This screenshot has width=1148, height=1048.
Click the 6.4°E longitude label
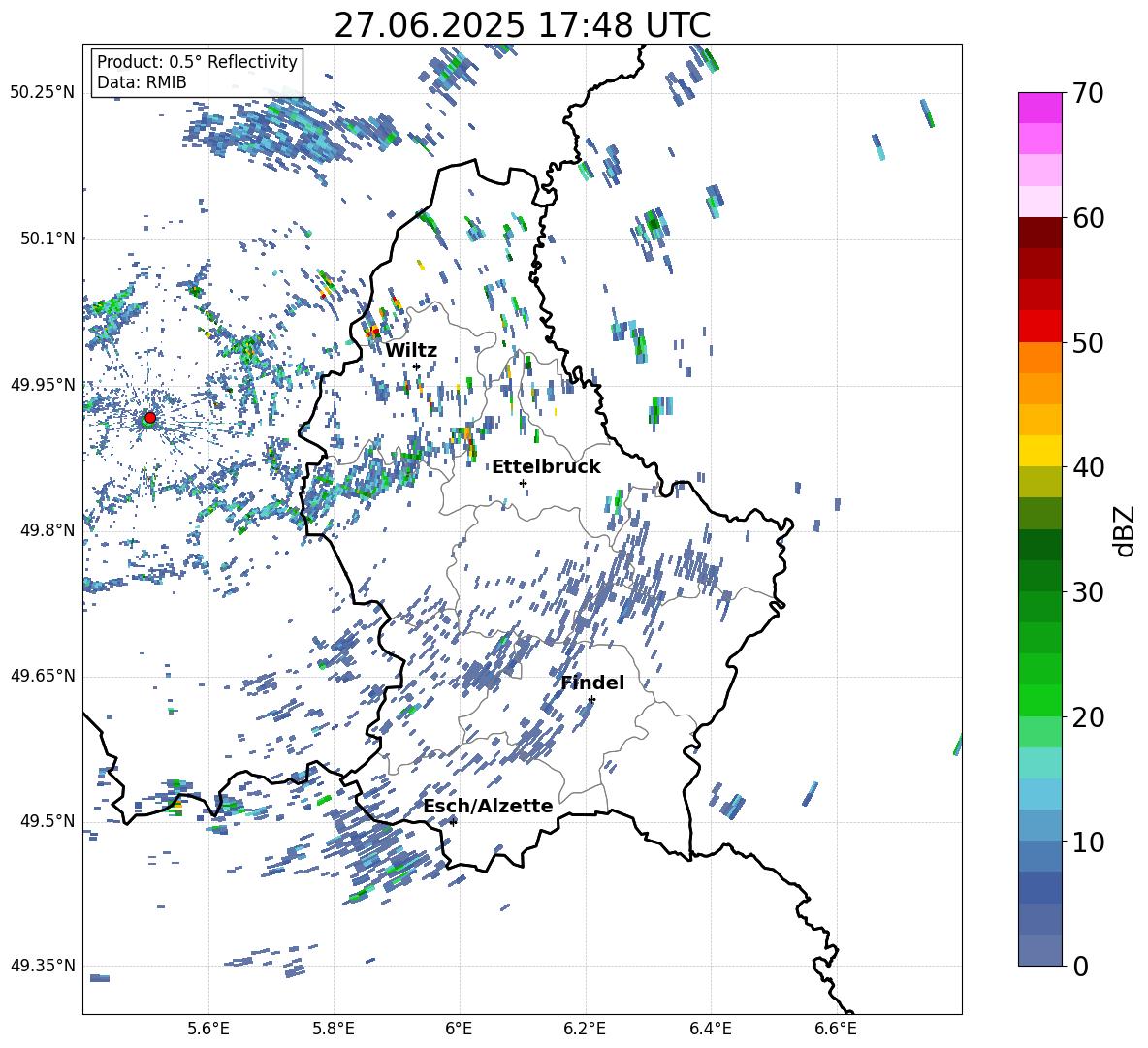(710, 1029)
